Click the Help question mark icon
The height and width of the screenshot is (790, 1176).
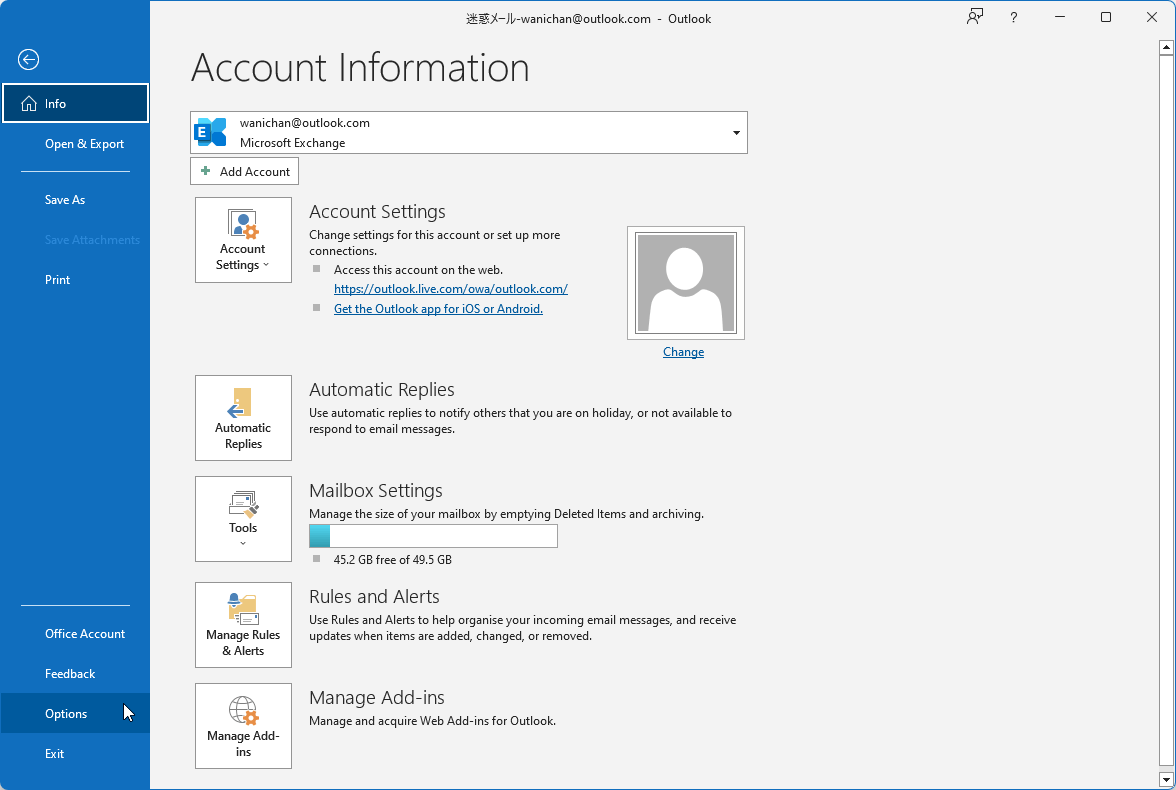point(1013,17)
